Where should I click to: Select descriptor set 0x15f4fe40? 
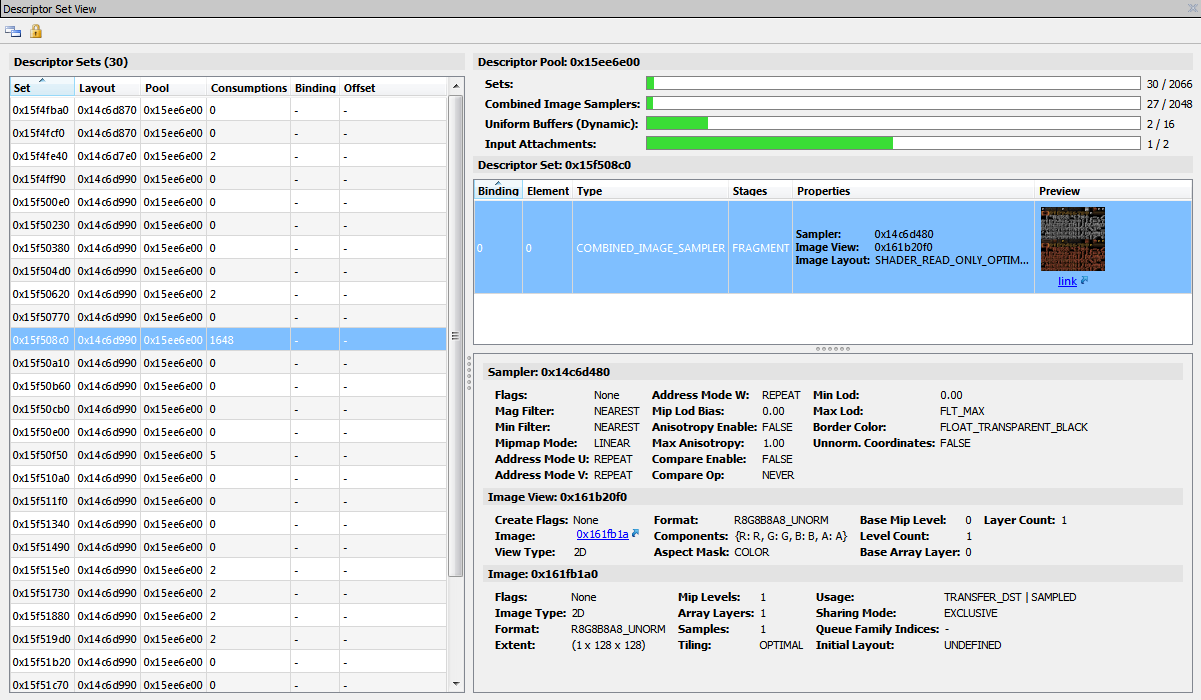(x=40, y=156)
